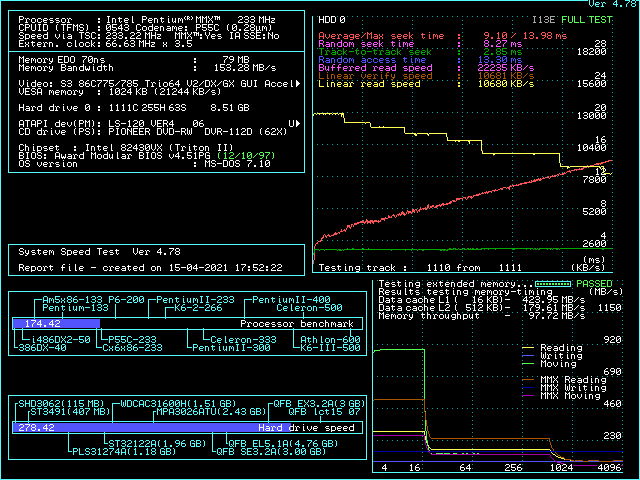Image resolution: width=640 pixels, height=480 pixels.
Task: Expand the ATAPI device line arrow
Action: point(293,123)
